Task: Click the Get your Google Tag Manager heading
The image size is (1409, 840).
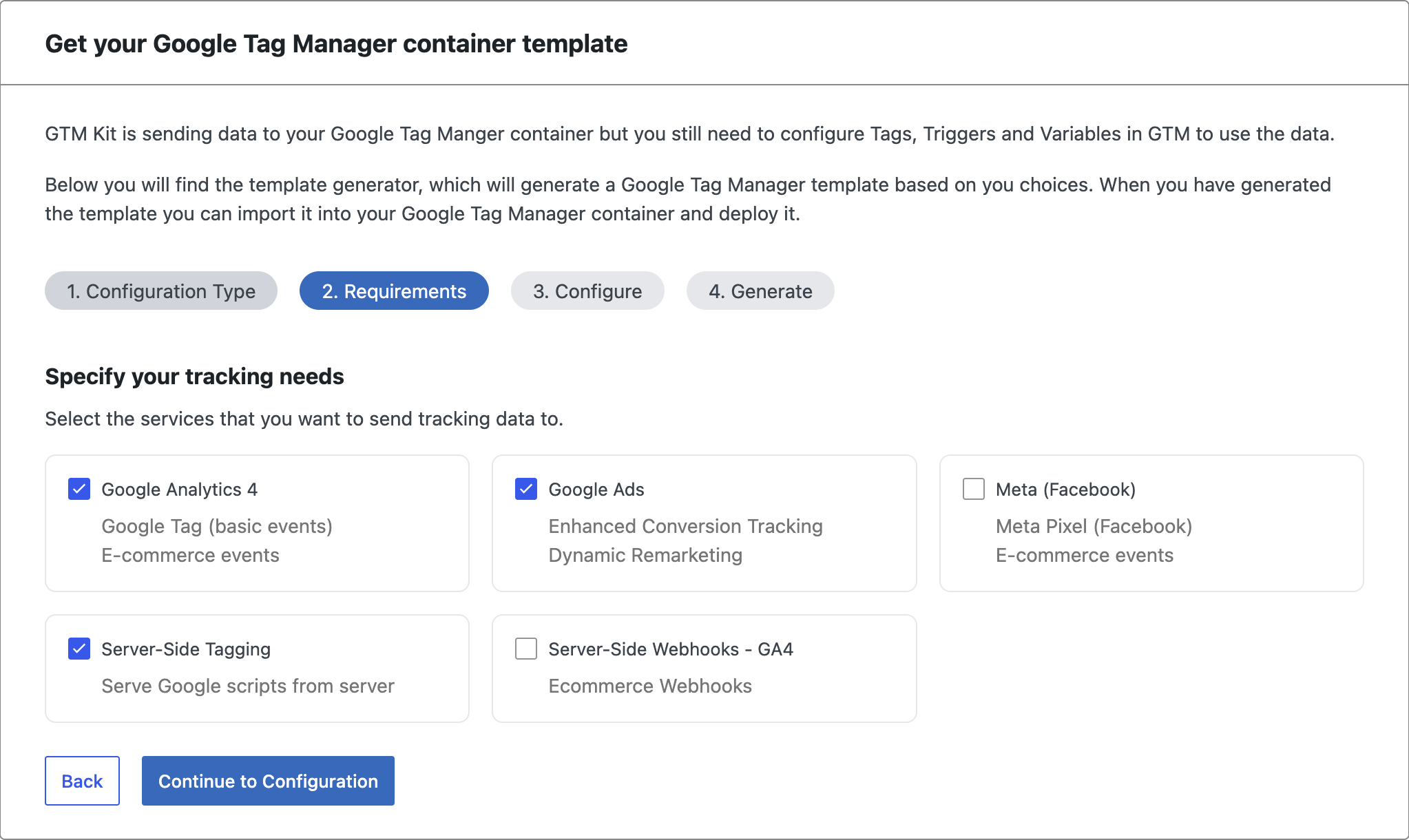Action: (x=336, y=43)
